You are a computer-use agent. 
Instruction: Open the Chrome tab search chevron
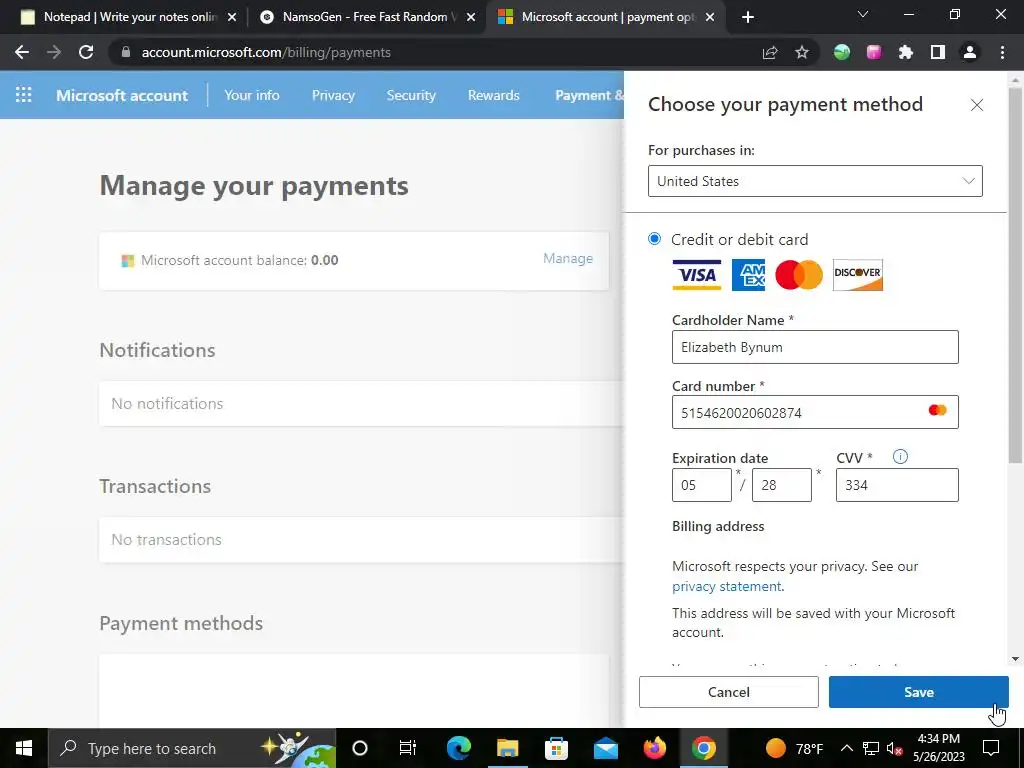tap(863, 14)
